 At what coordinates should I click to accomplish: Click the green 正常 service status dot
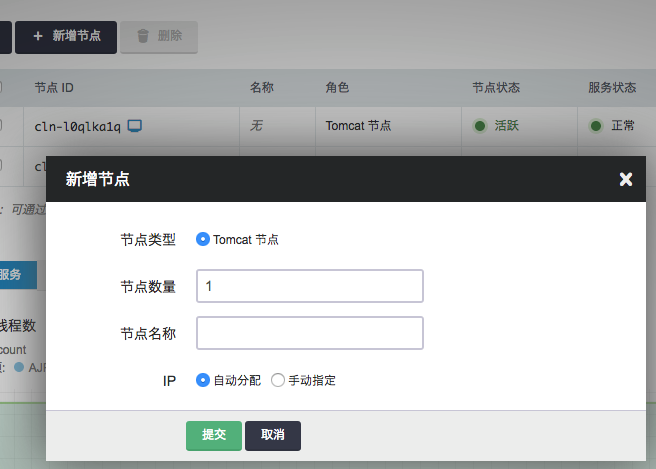(596, 126)
